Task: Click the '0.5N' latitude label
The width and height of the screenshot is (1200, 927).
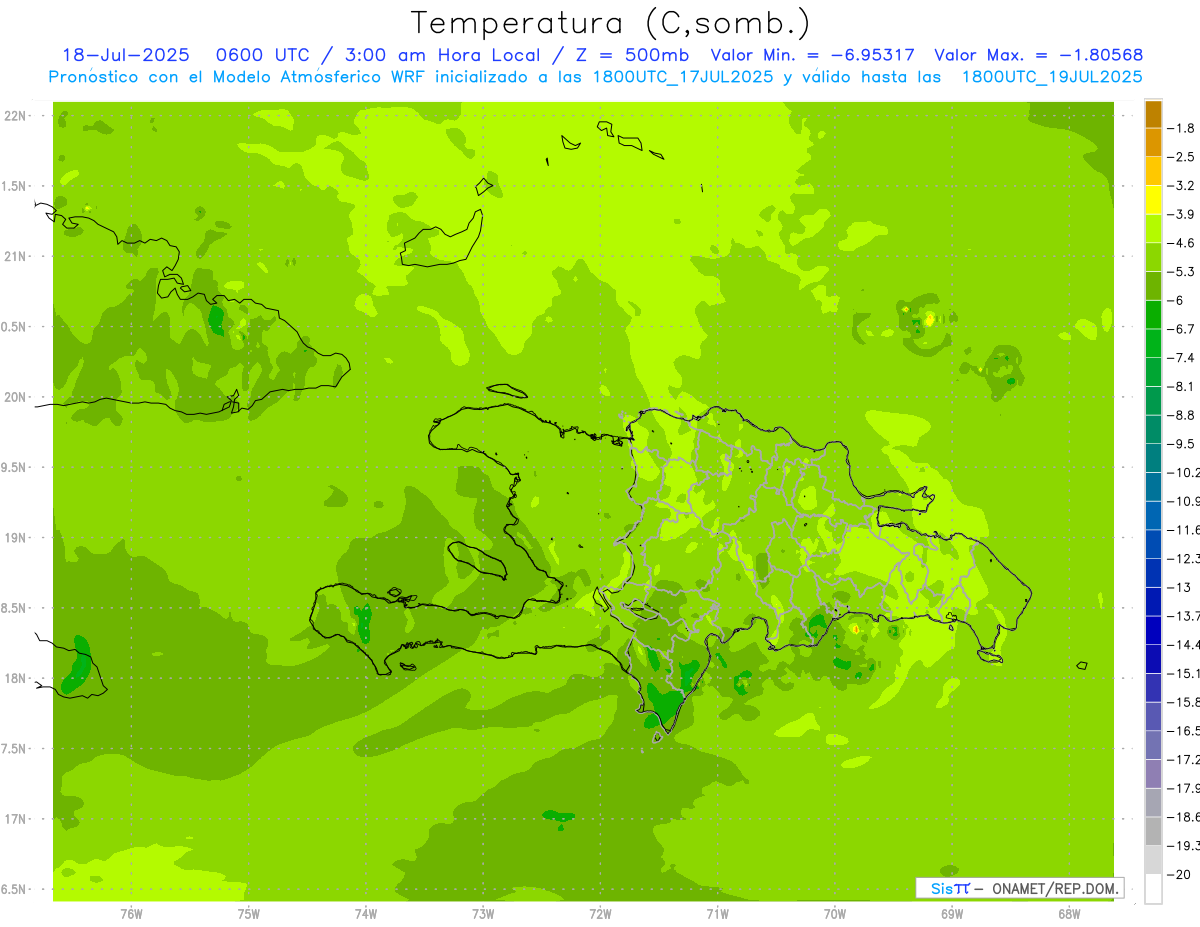Action: point(14,327)
